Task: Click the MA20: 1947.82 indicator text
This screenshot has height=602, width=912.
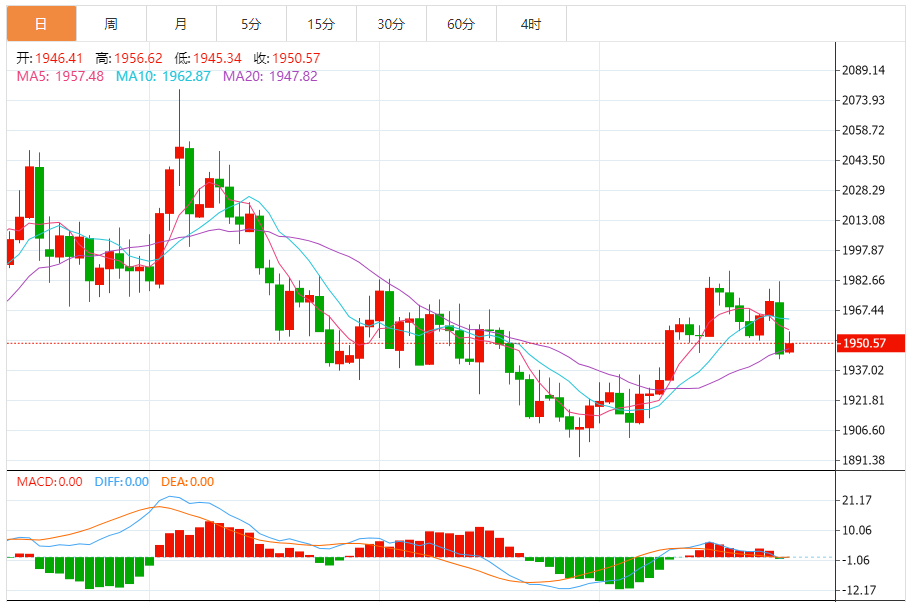Action: 270,76
